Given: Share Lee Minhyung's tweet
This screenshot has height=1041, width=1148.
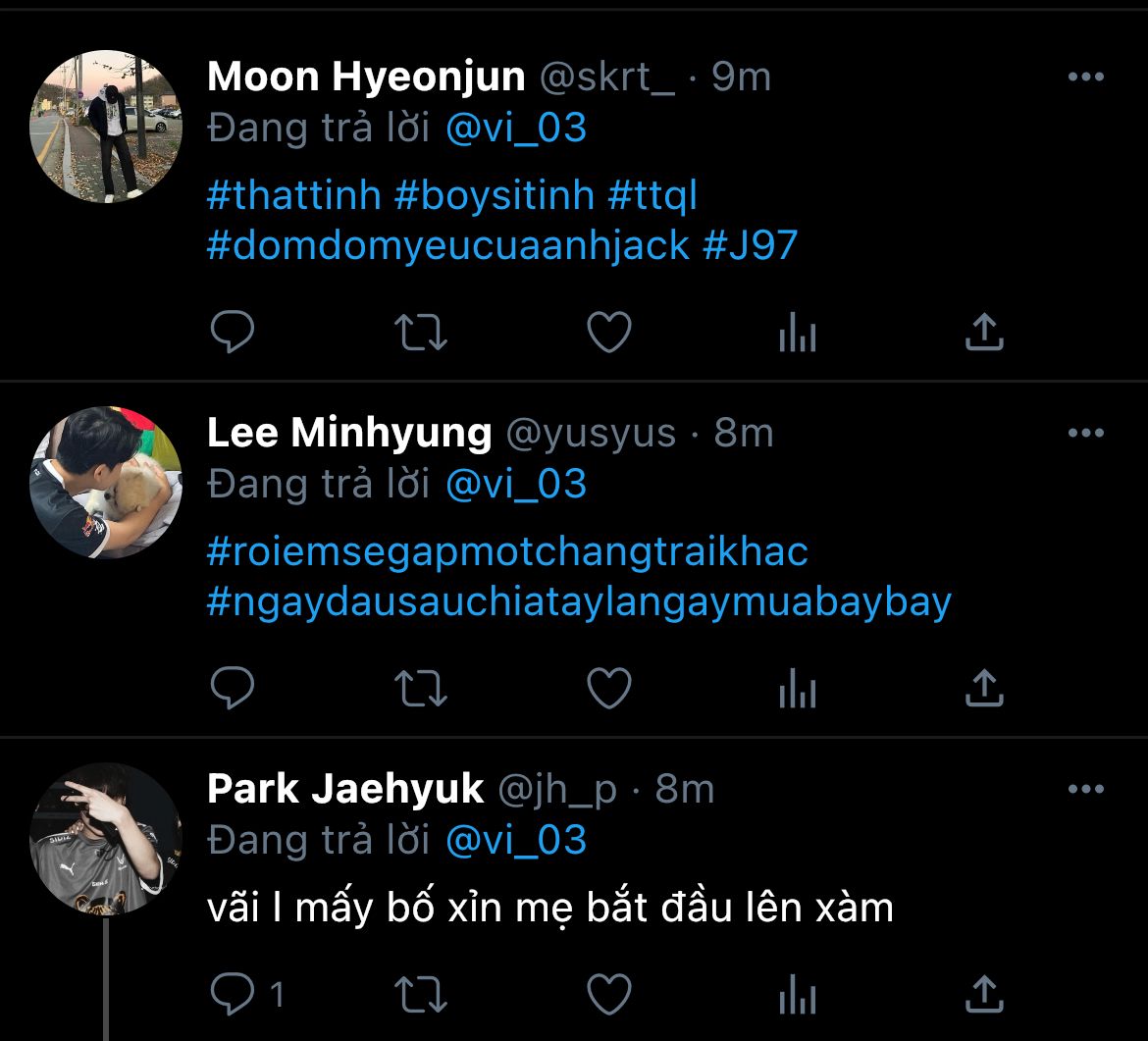Looking at the screenshot, I should click(x=984, y=688).
